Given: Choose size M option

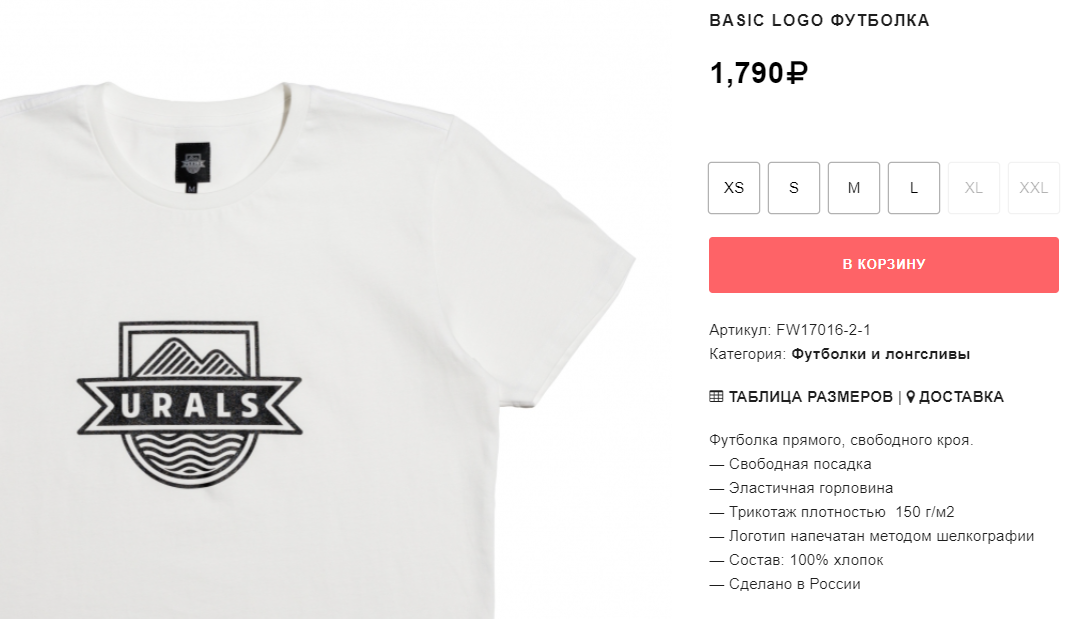Looking at the screenshot, I should pyautogui.click(x=854, y=188).
